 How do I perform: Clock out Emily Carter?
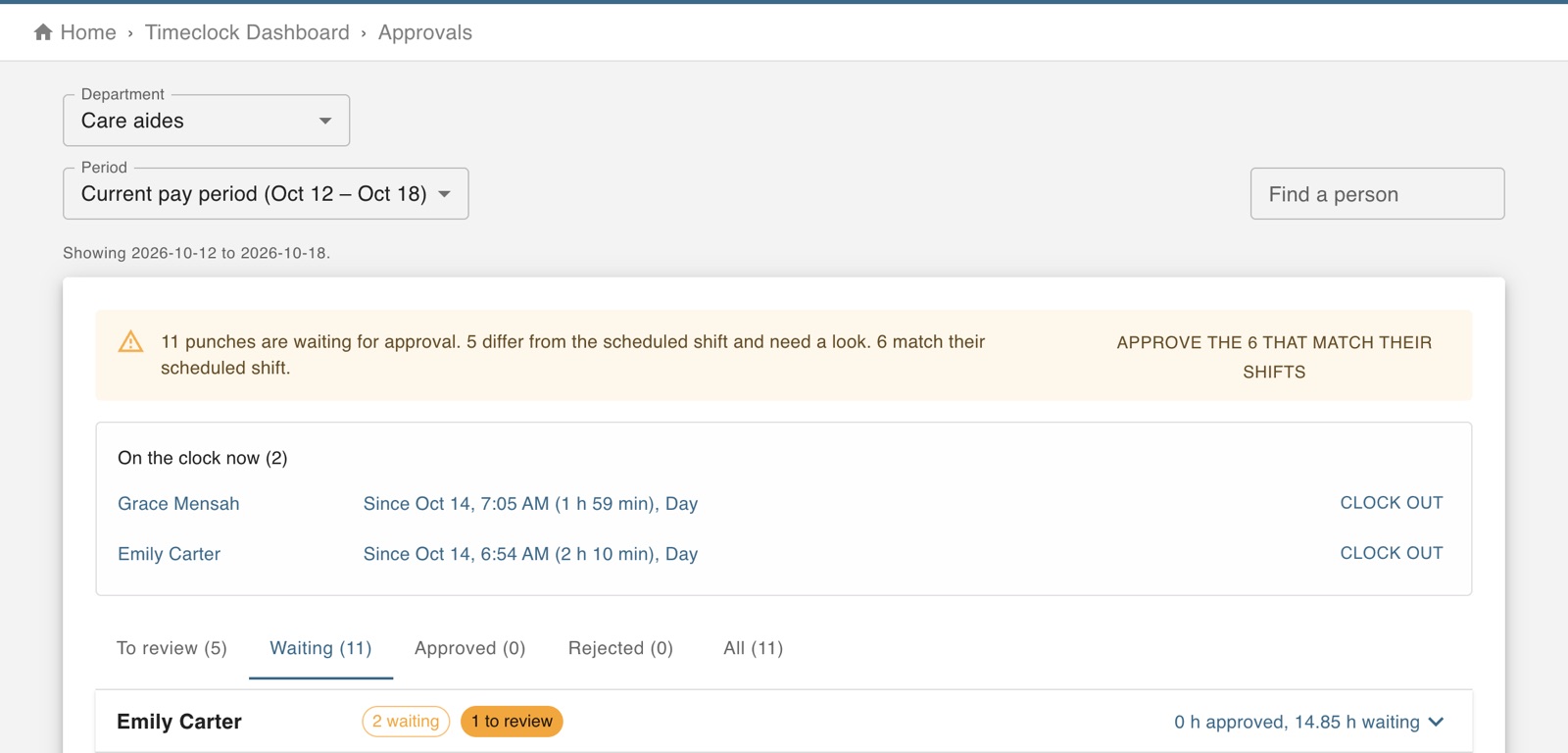pyautogui.click(x=1392, y=553)
